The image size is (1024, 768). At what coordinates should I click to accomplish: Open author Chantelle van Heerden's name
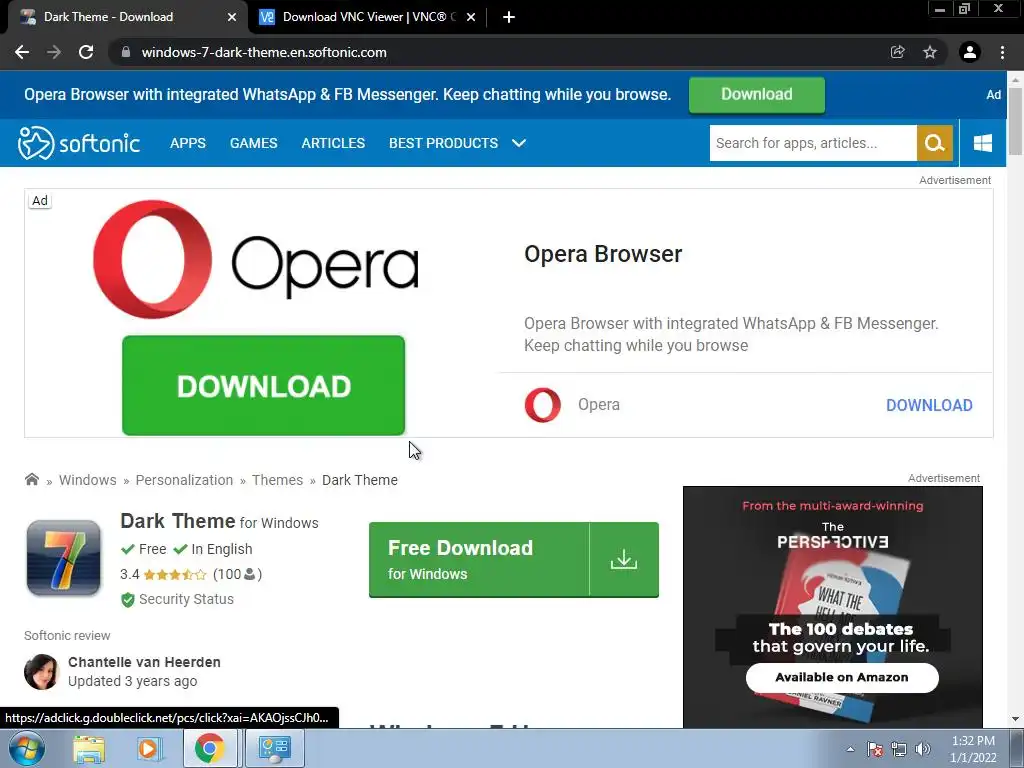coord(144,662)
